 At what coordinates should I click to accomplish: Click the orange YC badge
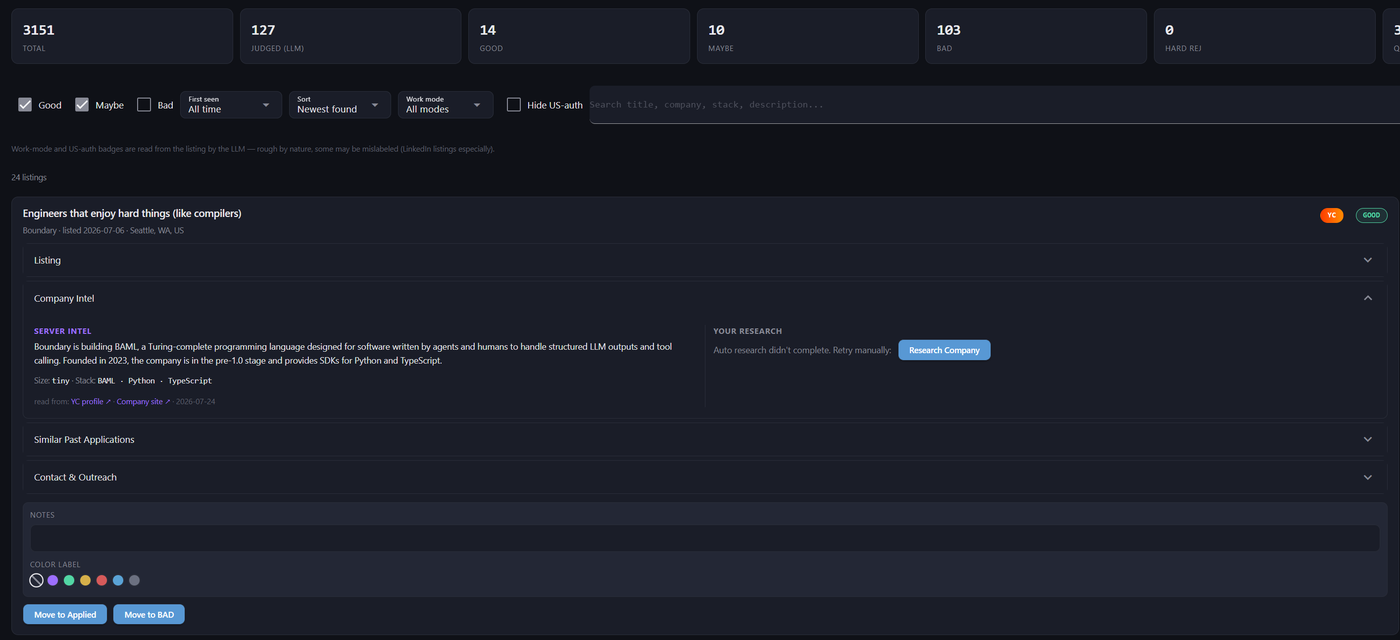click(1331, 215)
